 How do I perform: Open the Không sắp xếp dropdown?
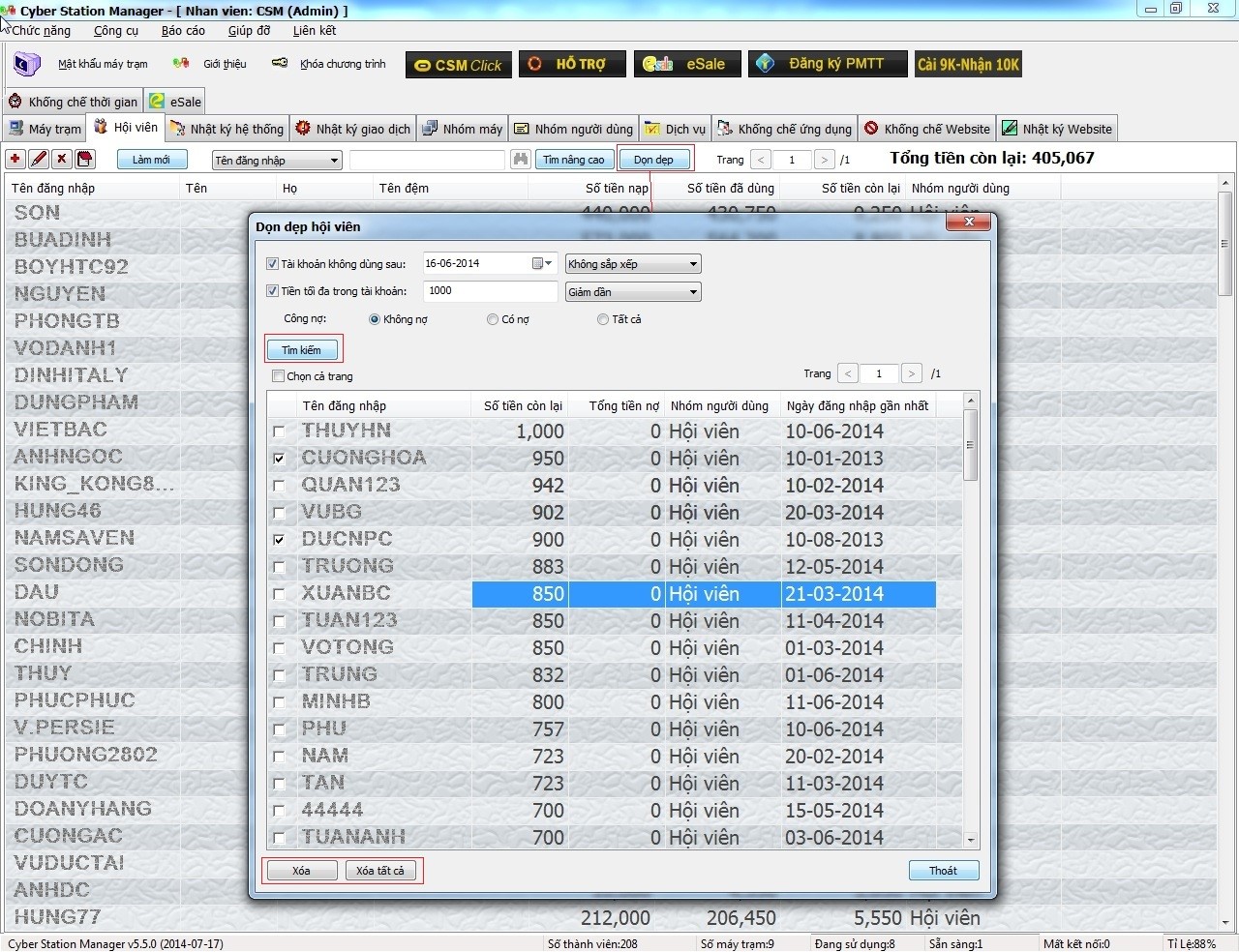click(x=633, y=264)
